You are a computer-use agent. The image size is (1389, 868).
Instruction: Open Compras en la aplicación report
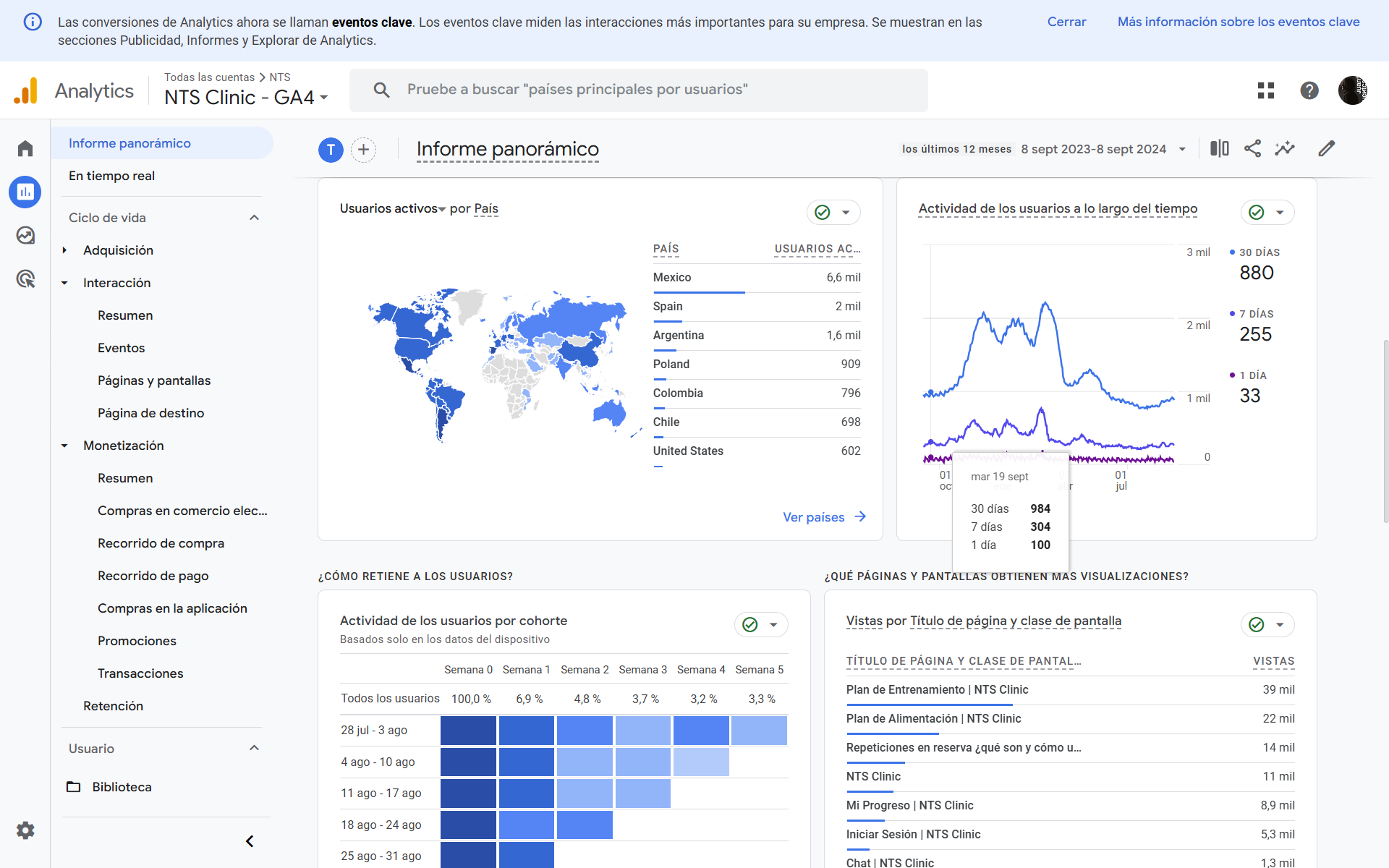(172, 608)
